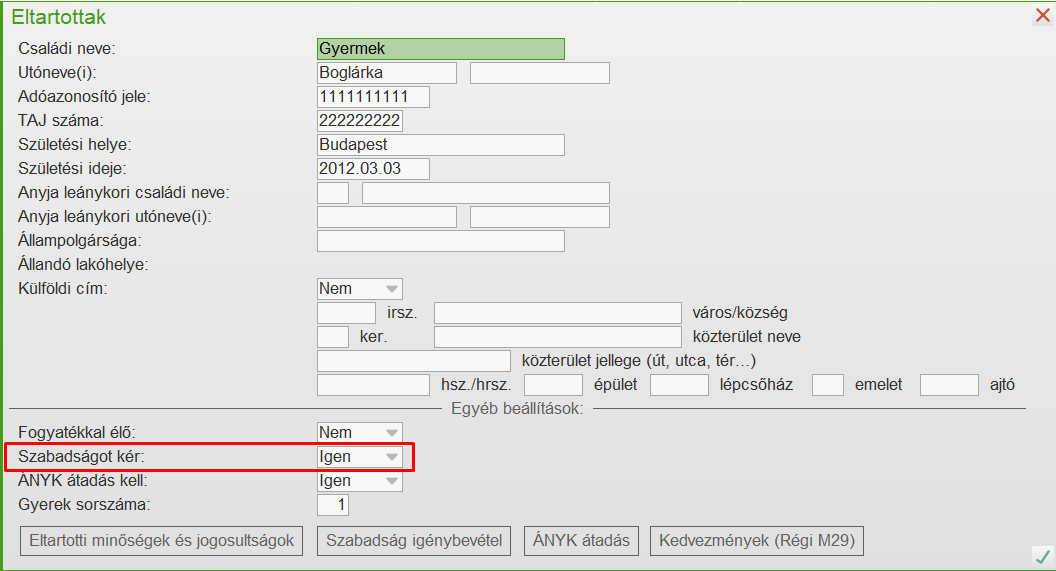
Task: Click the közterület jellege field
Action: pos(414,361)
